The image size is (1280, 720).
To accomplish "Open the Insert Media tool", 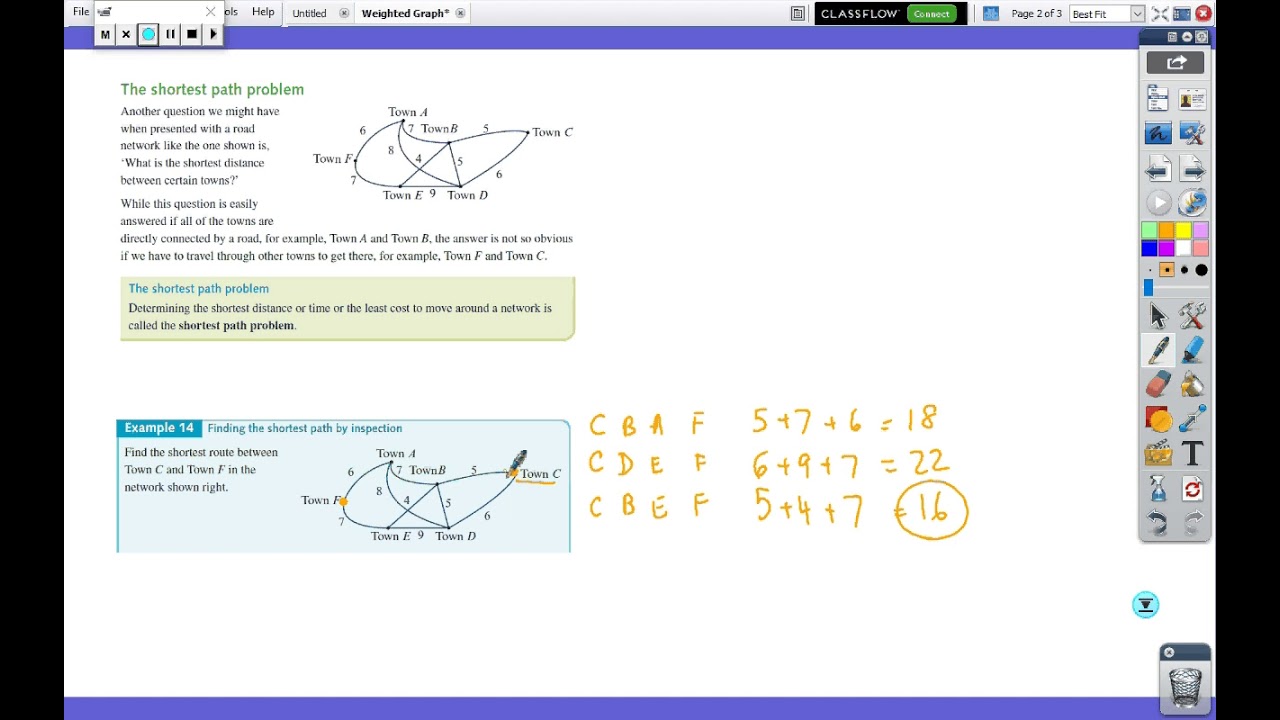I will pyautogui.click(x=1158, y=454).
